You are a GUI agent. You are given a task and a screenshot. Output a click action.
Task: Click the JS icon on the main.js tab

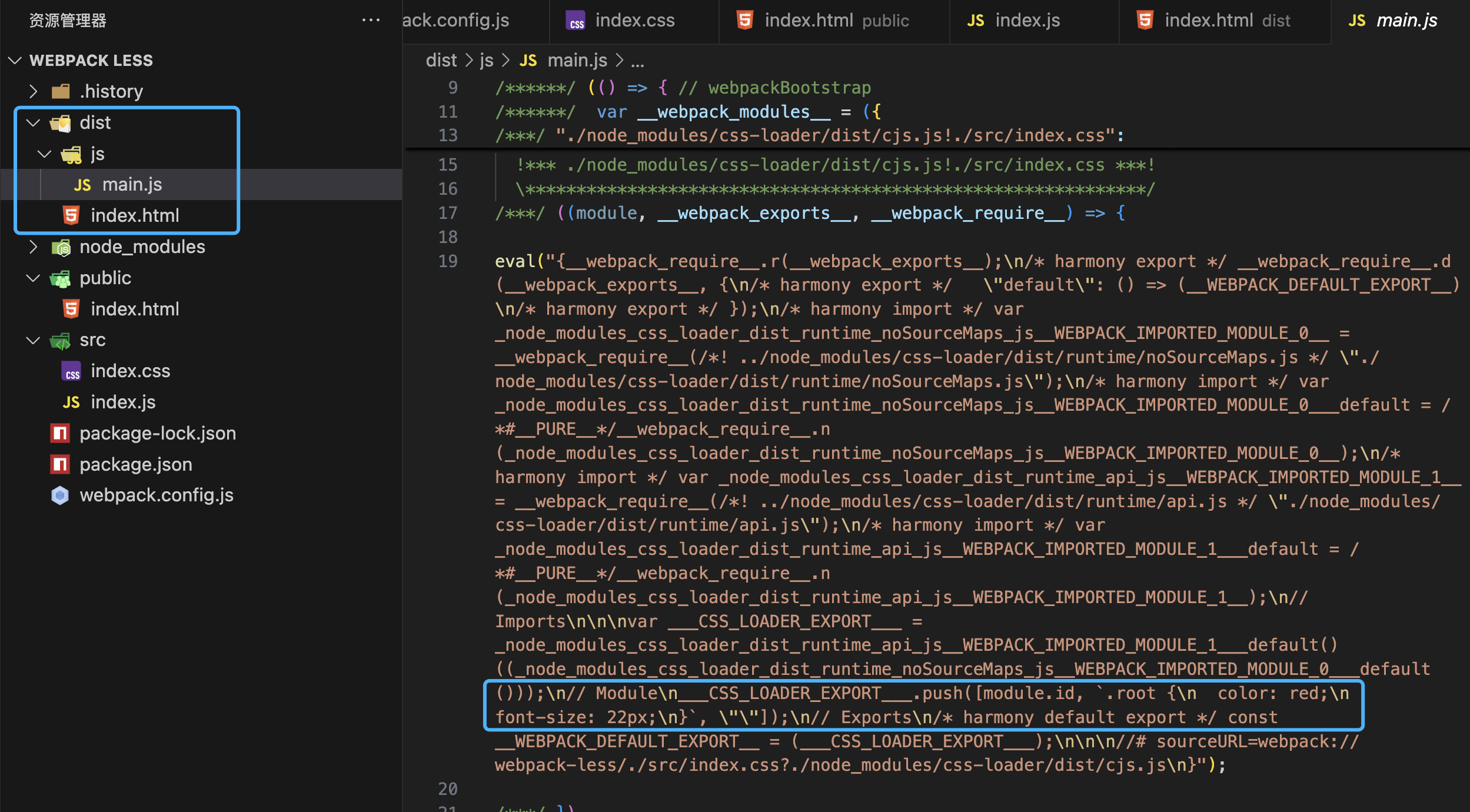pyautogui.click(x=1357, y=20)
